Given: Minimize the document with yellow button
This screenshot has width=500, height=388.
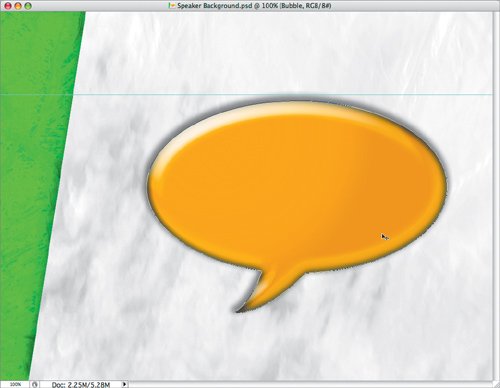Looking at the screenshot, I should 18,6.
